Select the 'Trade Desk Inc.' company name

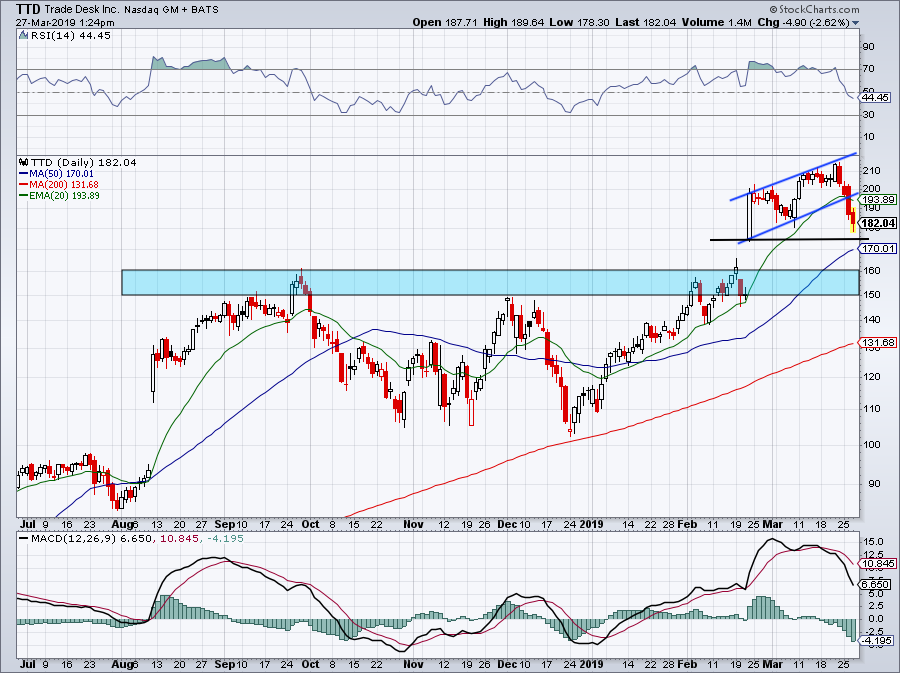(82, 9)
